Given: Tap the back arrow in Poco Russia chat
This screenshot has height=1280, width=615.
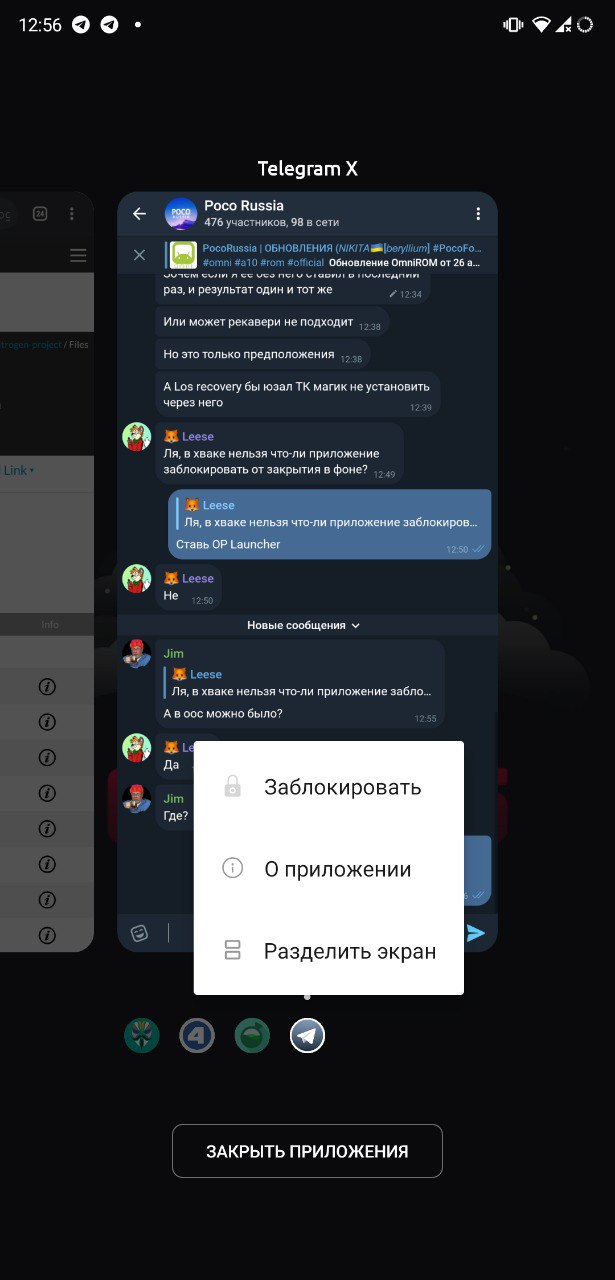Looking at the screenshot, I should [139, 214].
